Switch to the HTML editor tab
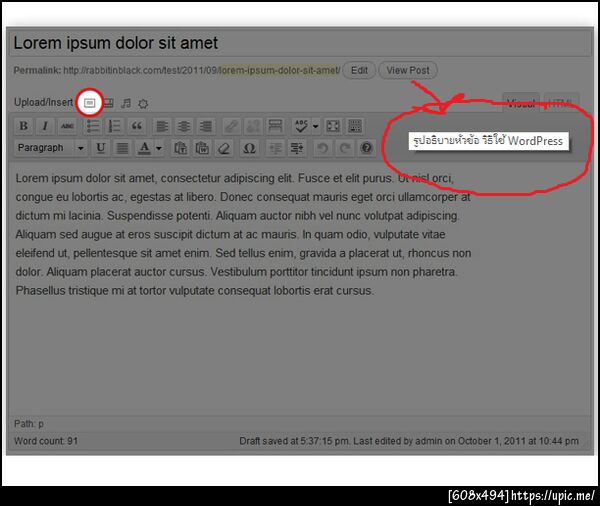Viewport: 600px width, 506px height. (x=561, y=103)
